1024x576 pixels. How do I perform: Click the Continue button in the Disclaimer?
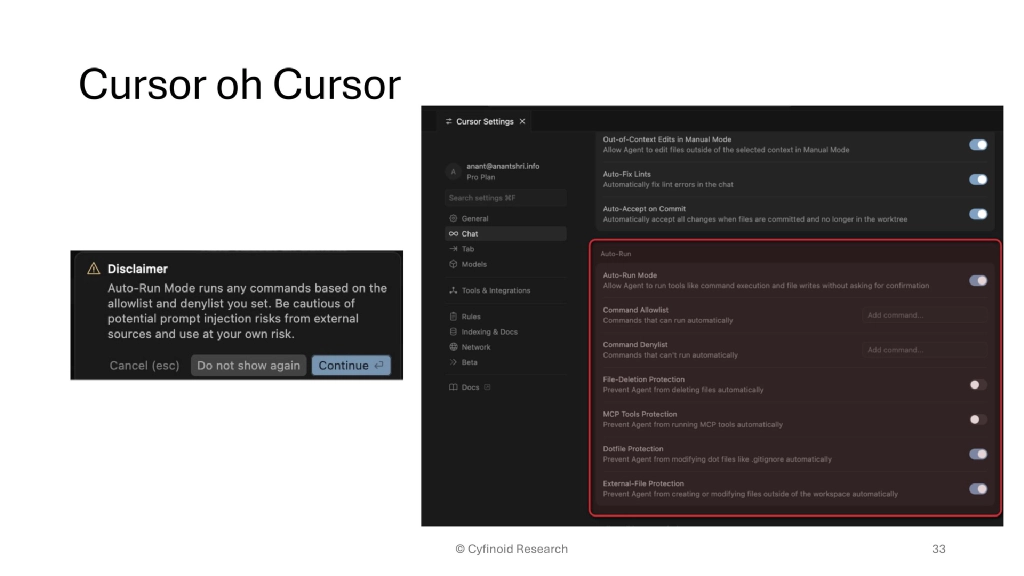tap(350, 365)
